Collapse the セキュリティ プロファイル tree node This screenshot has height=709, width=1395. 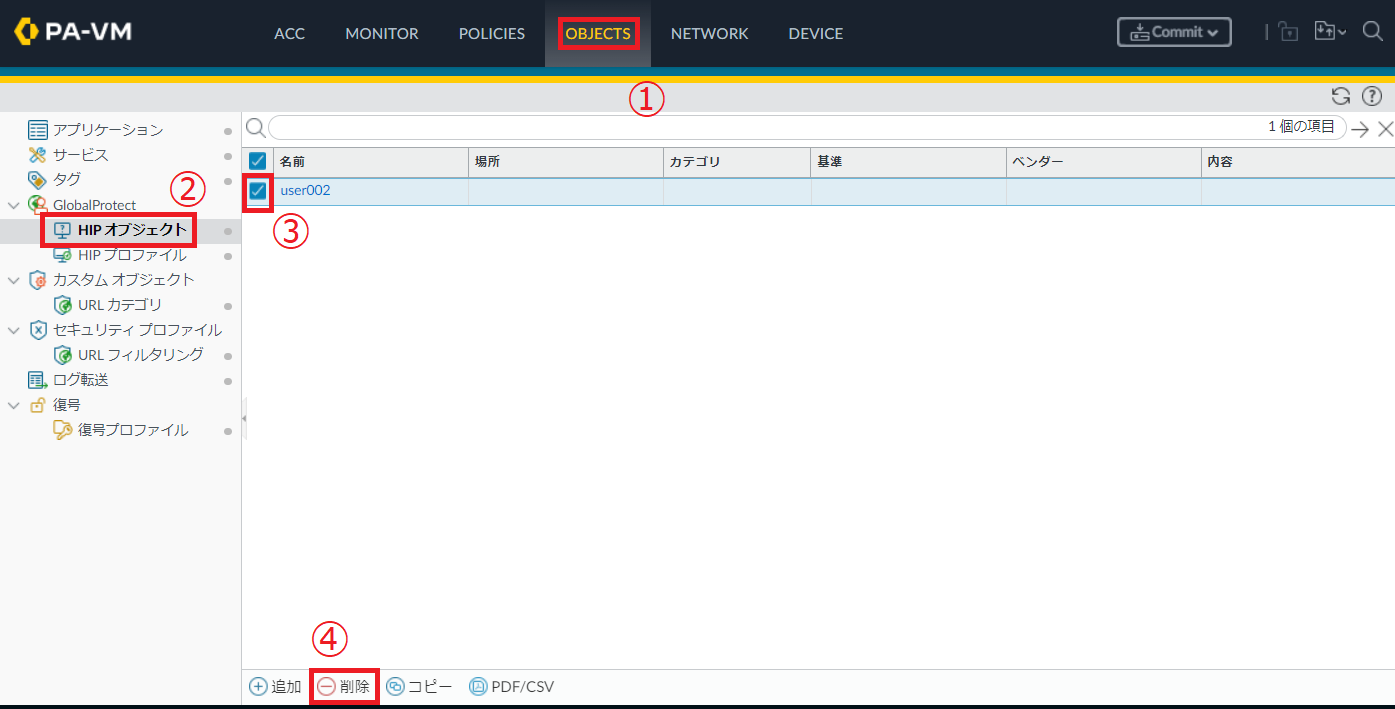pos(13,330)
